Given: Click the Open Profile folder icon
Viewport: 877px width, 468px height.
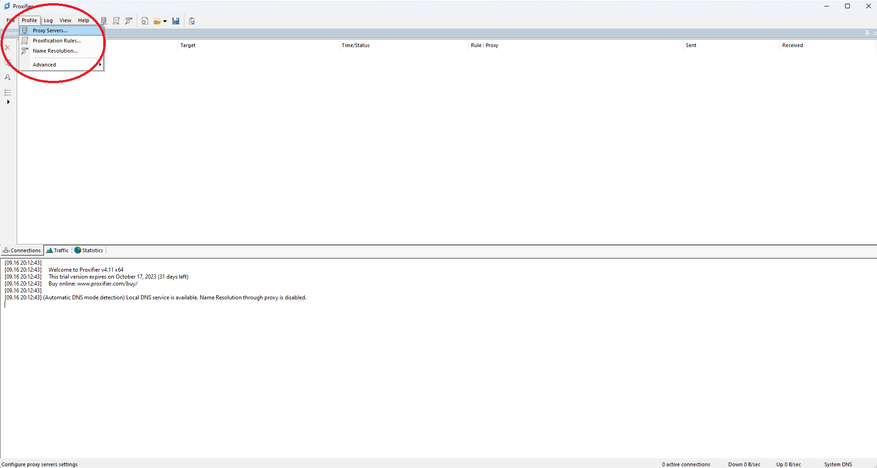Looking at the screenshot, I should click(x=157, y=21).
